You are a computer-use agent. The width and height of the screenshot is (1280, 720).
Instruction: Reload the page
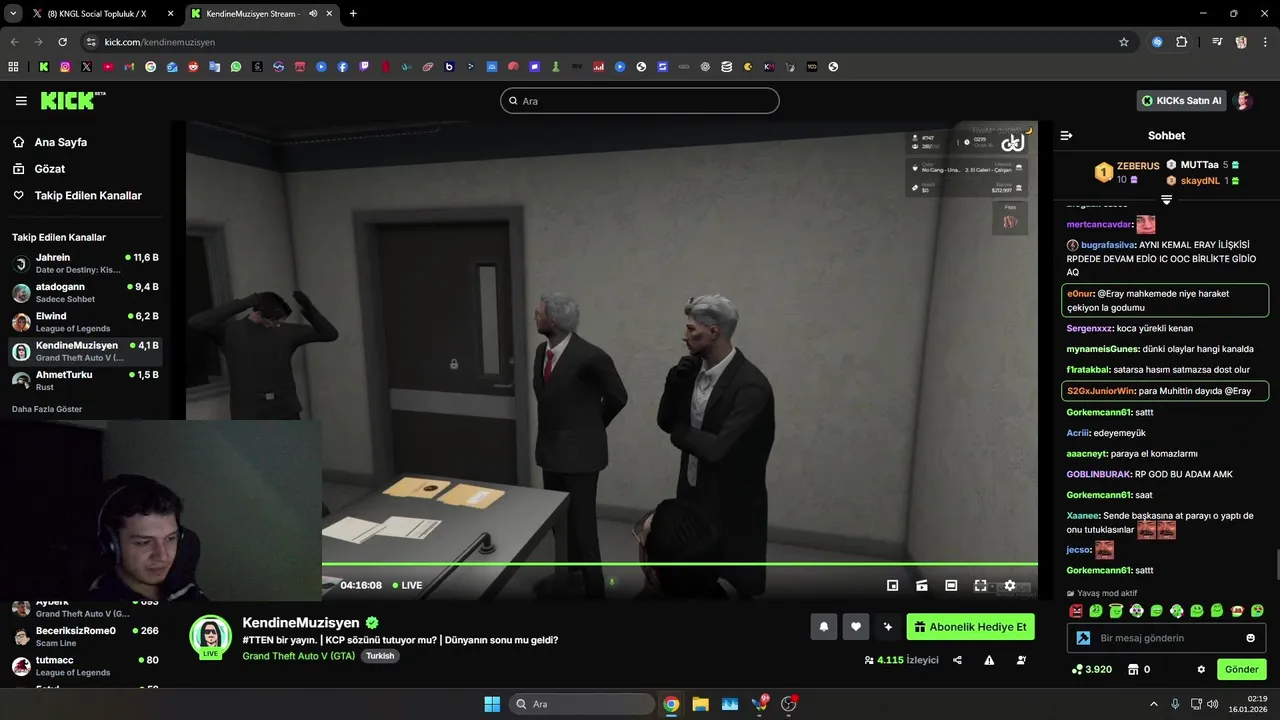62,42
